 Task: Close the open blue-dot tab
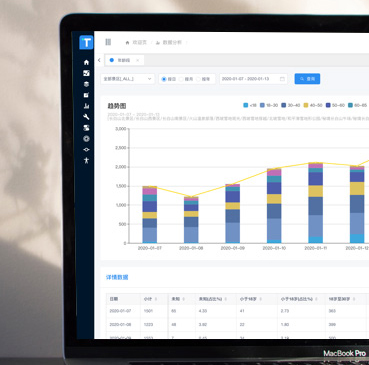(137, 60)
